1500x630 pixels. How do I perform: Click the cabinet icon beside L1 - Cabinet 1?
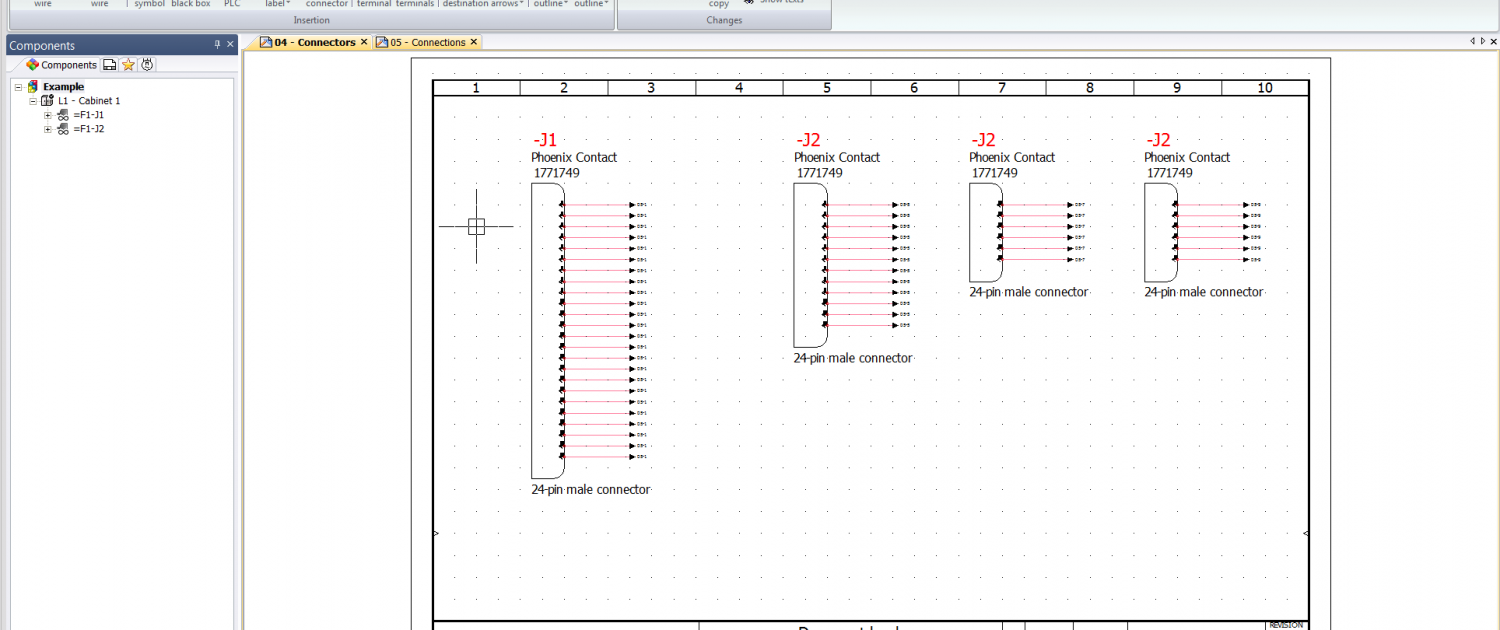pyautogui.click(x=47, y=101)
